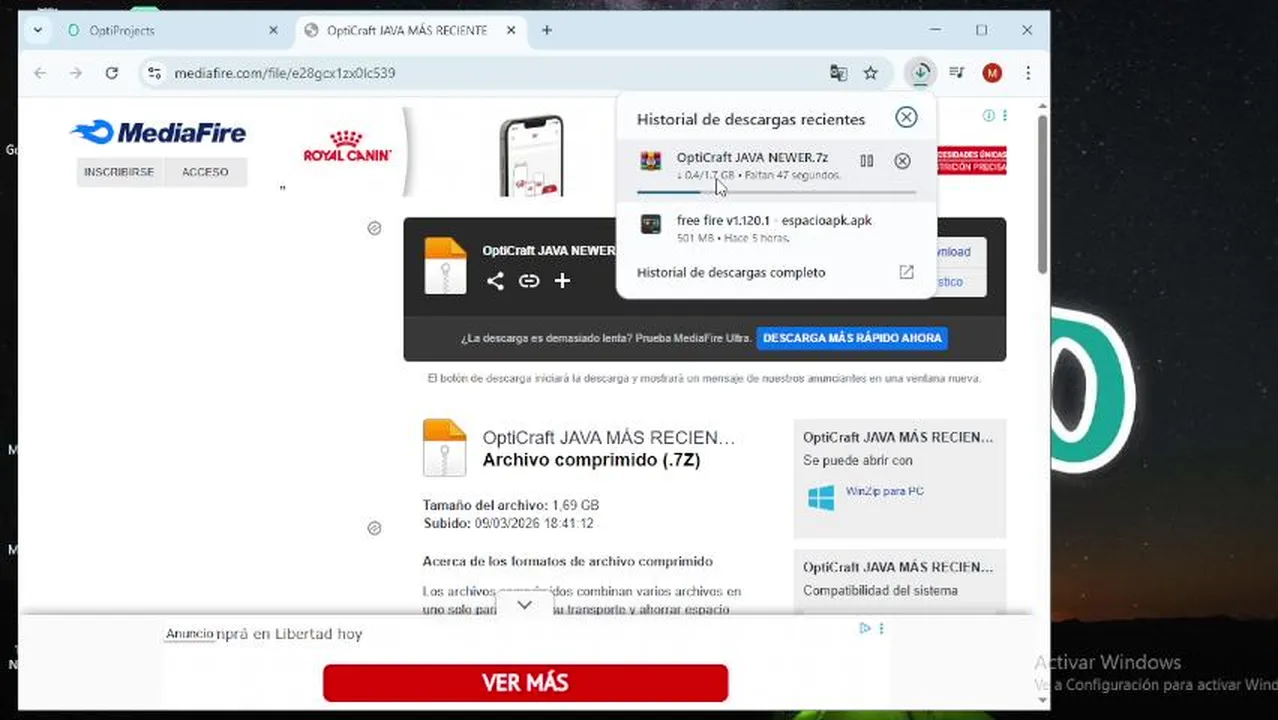
Task: Click the orange zip file icon in details section
Action: (444, 447)
